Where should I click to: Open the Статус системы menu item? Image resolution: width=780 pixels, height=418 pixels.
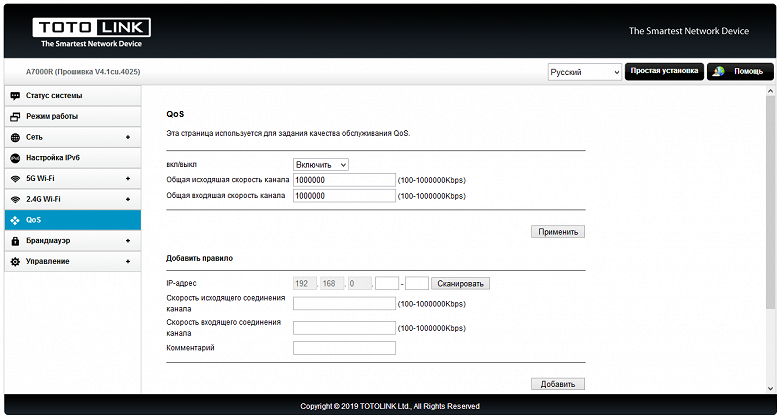pos(73,96)
